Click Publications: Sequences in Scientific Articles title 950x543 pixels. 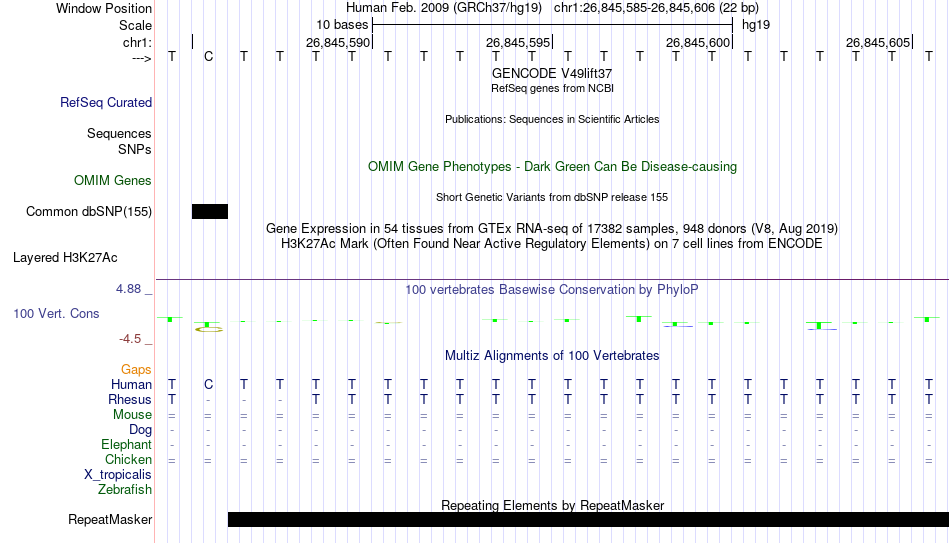(552, 119)
